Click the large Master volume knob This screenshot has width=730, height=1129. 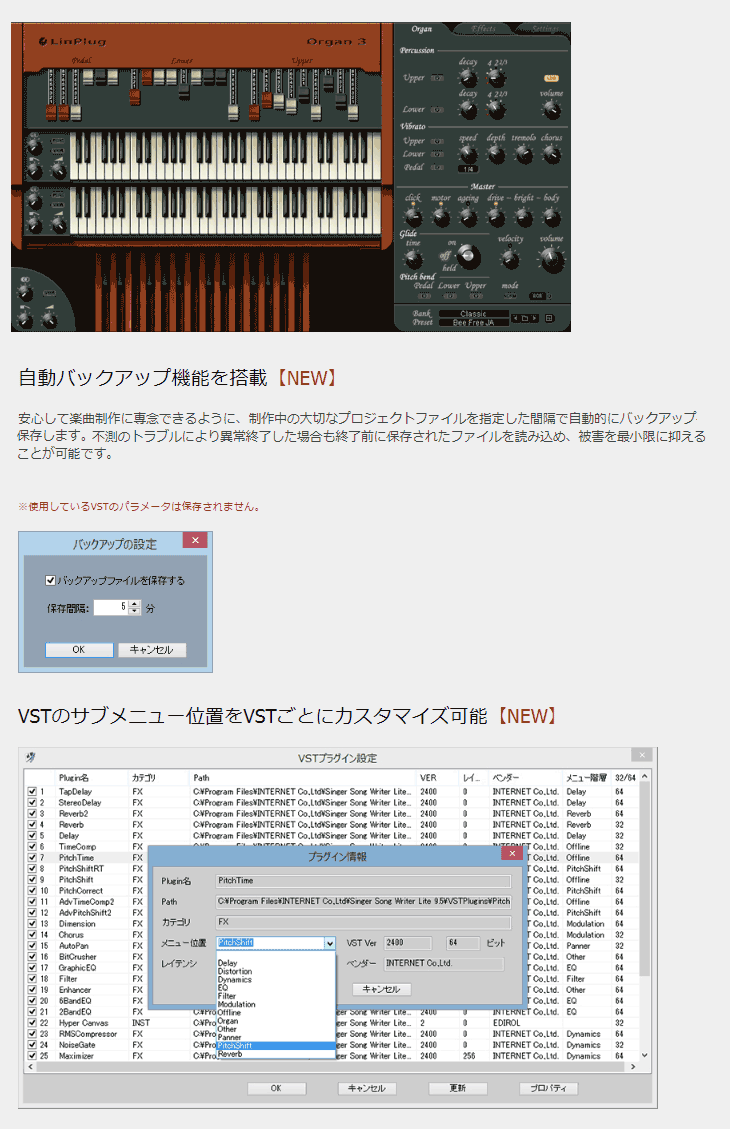551,260
